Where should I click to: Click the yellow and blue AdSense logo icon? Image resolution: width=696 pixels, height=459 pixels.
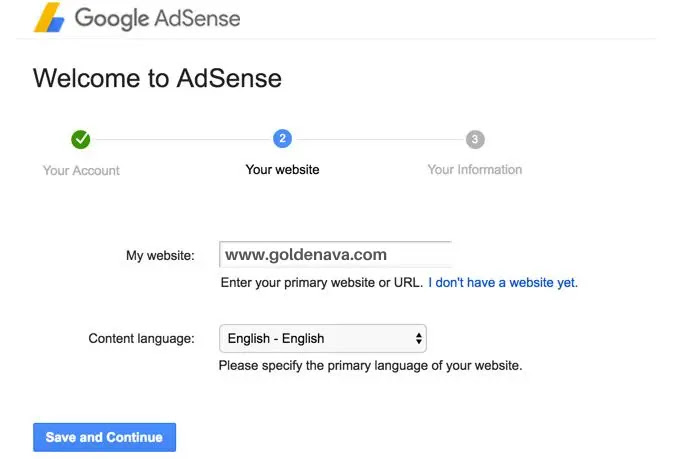pos(49,17)
